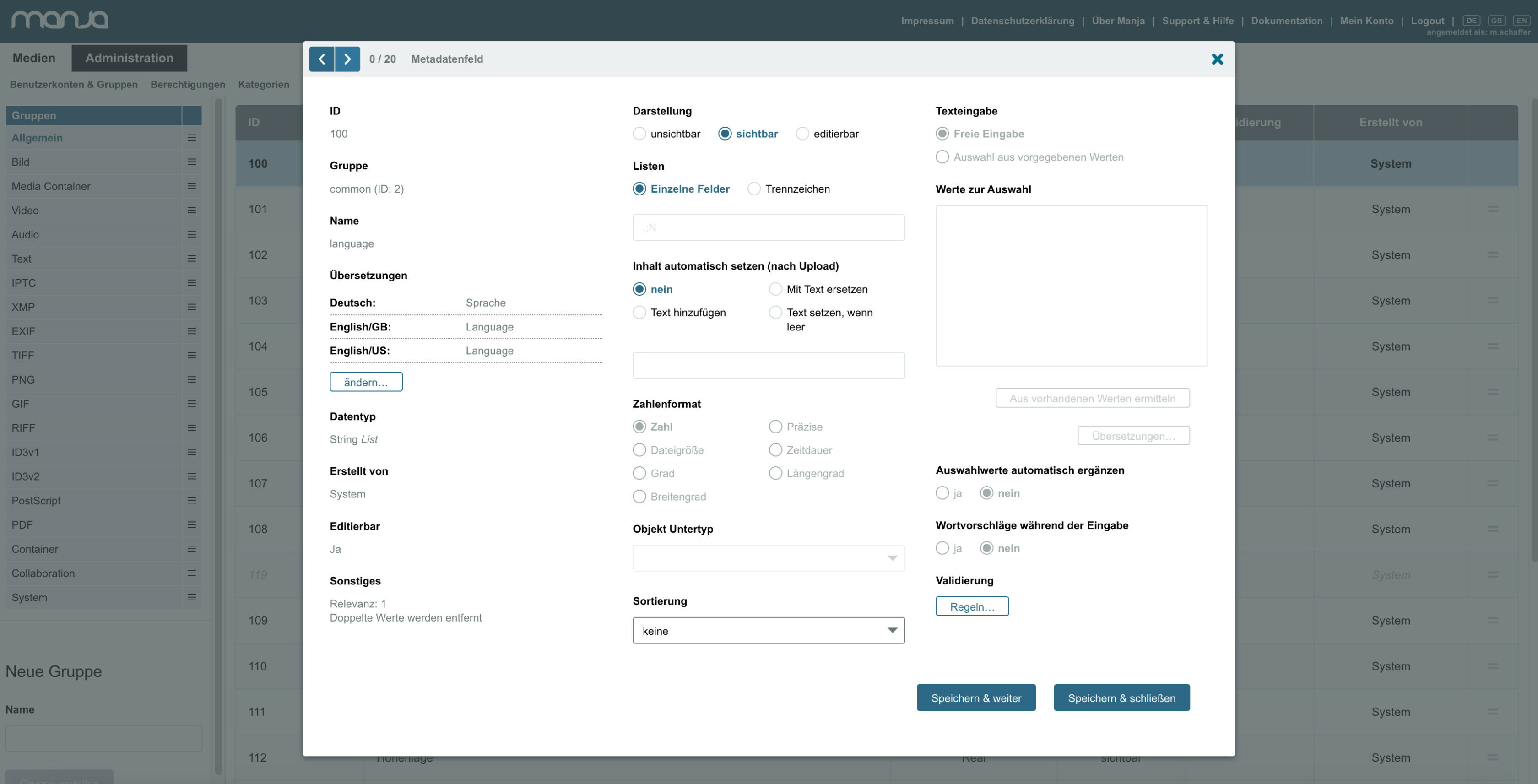1538x784 pixels.
Task: Switch to the Medien tab
Action: (x=34, y=58)
